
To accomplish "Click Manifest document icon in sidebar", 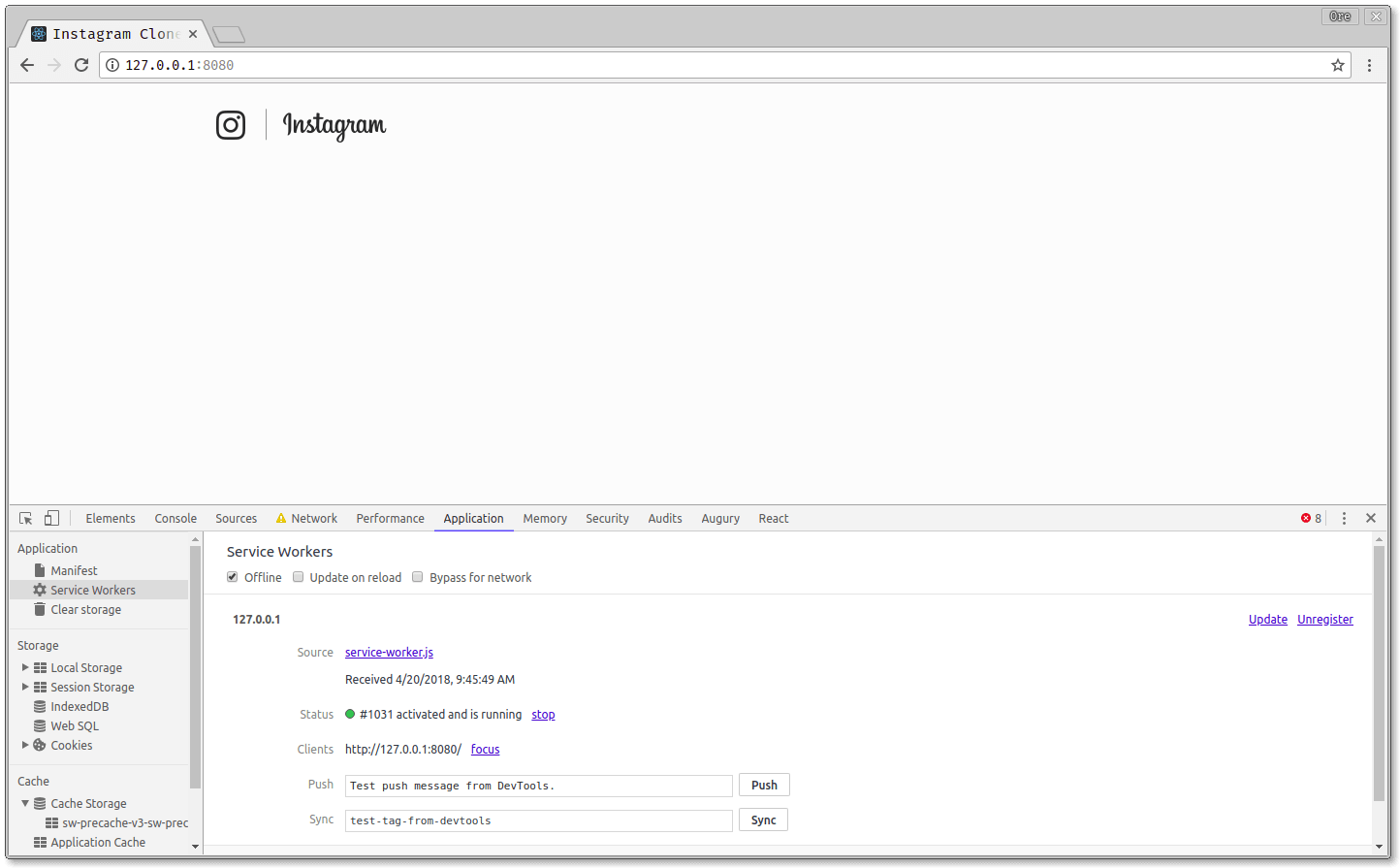I will click(40, 570).
